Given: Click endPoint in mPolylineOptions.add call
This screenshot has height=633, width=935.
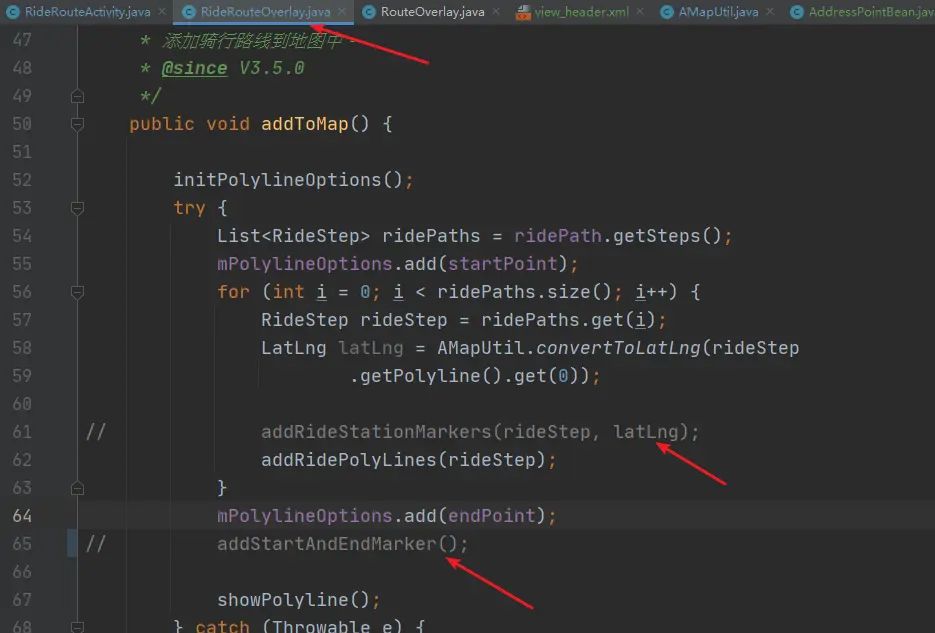Looking at the screenshot, I should [491, 516].
